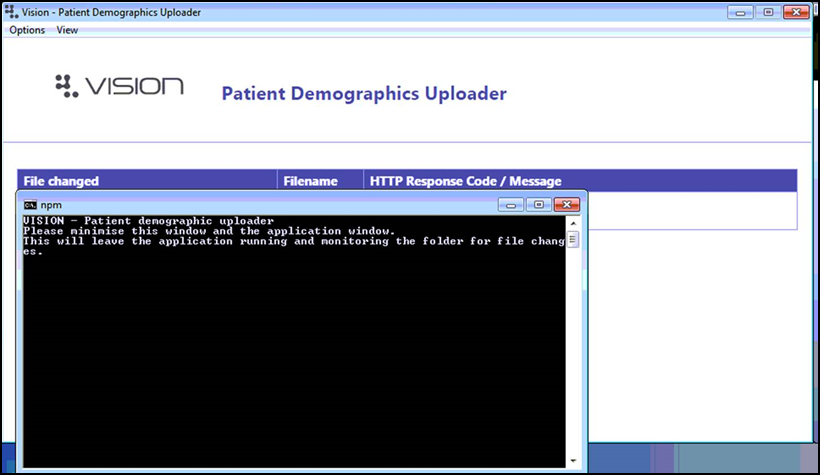Click the 'Patient Demographics Uploader' heading

click(x=363, y=94)
